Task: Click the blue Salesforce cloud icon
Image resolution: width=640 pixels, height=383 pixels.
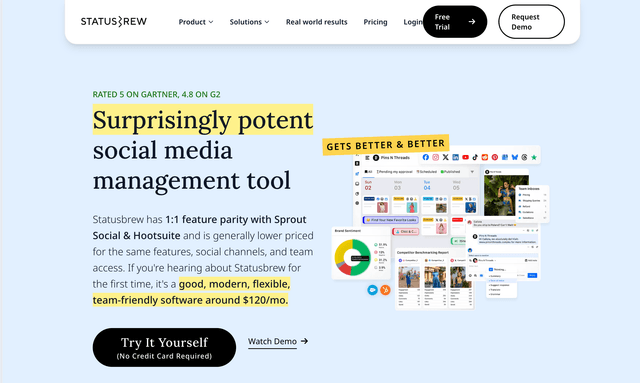Action: click(372, 290)
